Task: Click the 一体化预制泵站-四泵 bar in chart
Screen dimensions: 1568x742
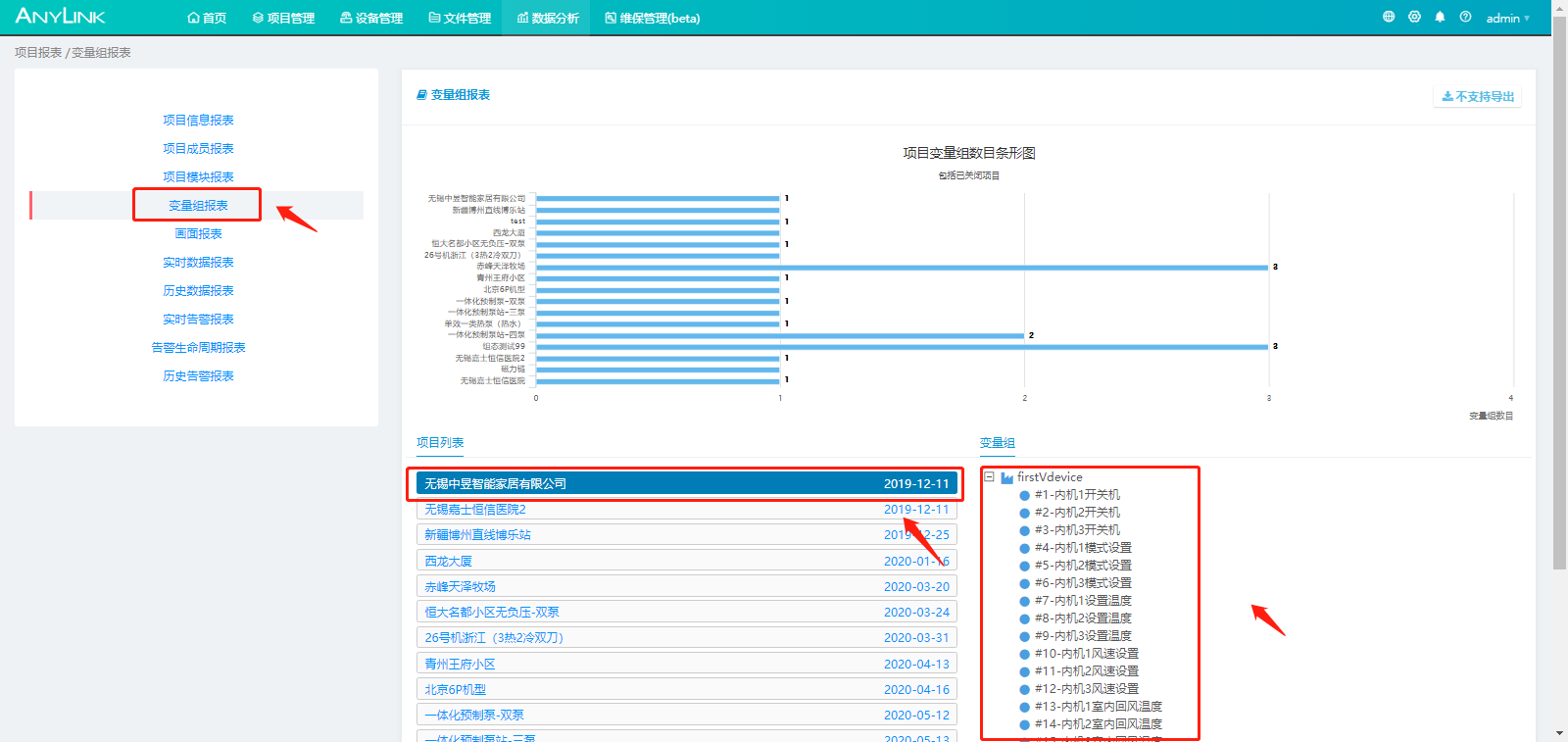Action: [780, 335]
